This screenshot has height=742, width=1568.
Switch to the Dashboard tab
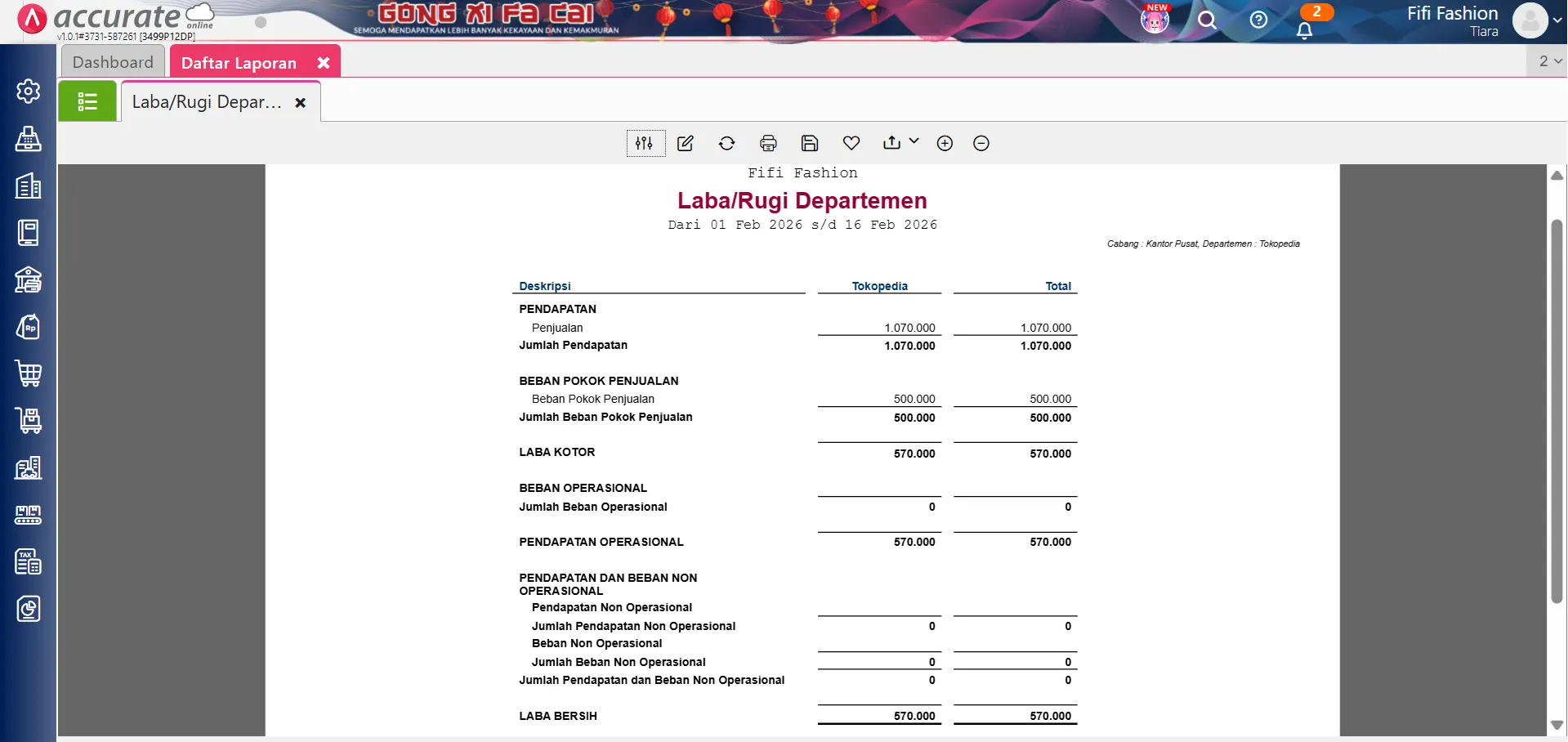pyautogui.click(x=113, y=62)
